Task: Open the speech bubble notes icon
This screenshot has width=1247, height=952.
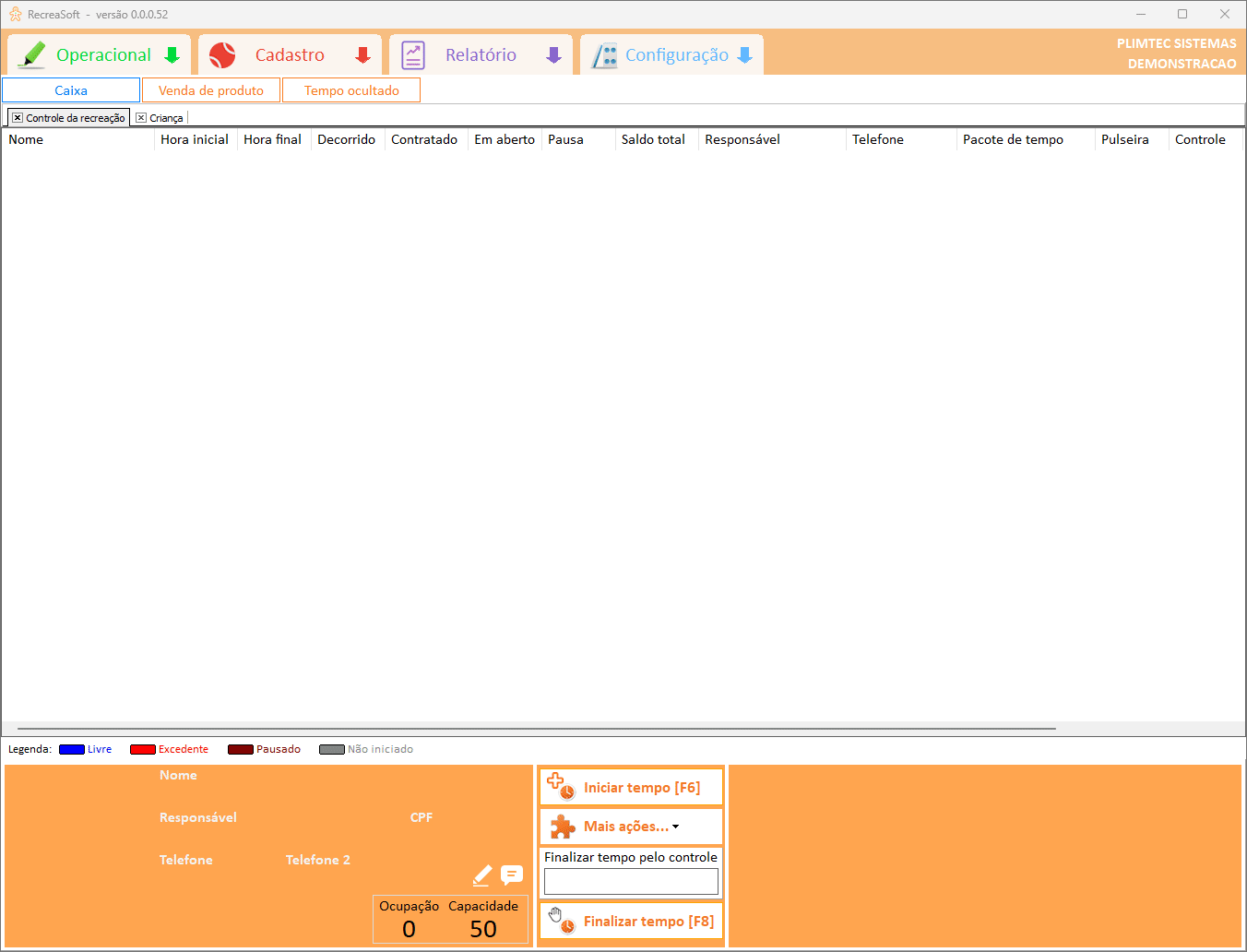Action: [512, 875]
